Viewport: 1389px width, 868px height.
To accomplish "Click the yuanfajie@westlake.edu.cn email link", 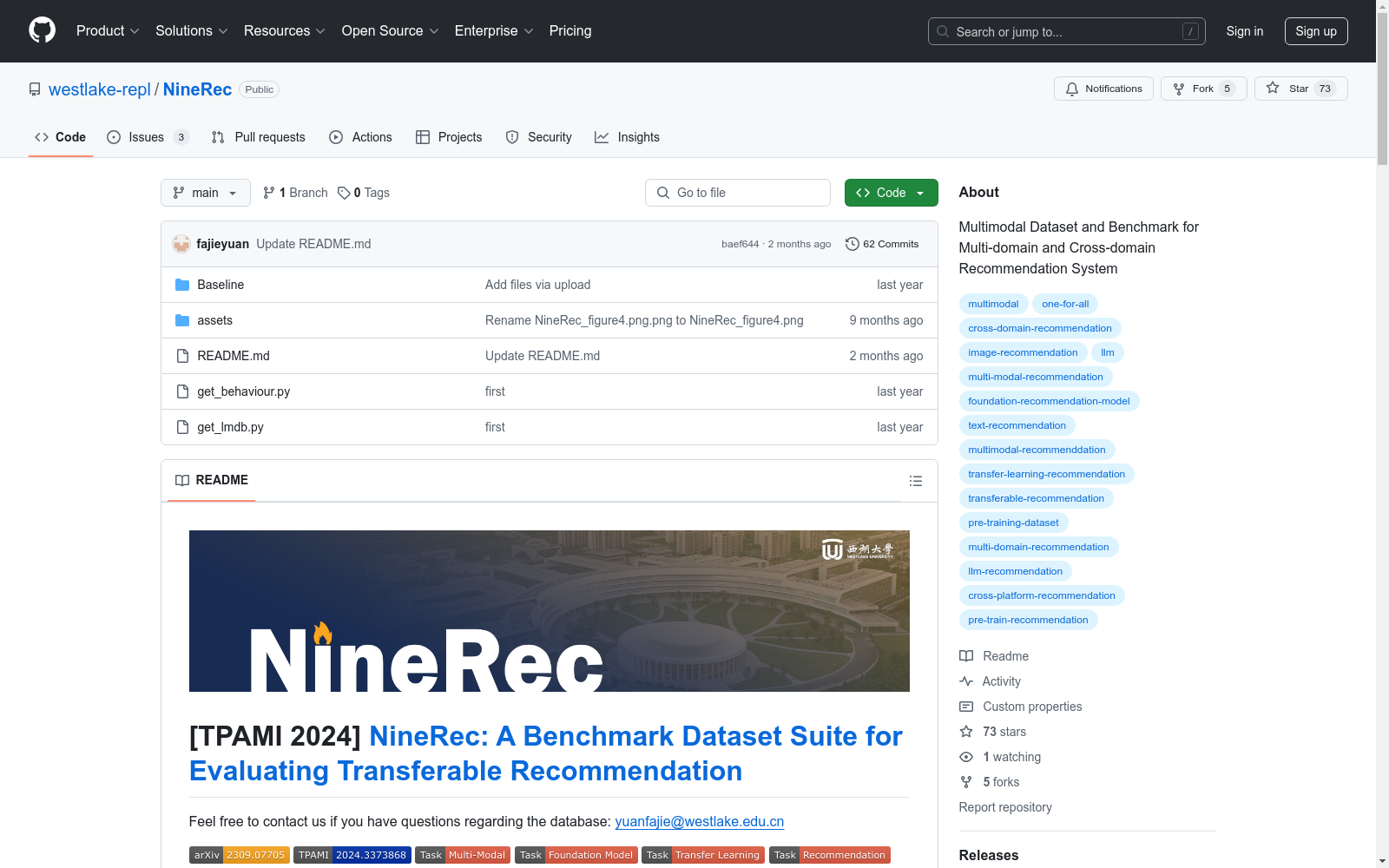I will pyautogui.click(x=699, y=821).
